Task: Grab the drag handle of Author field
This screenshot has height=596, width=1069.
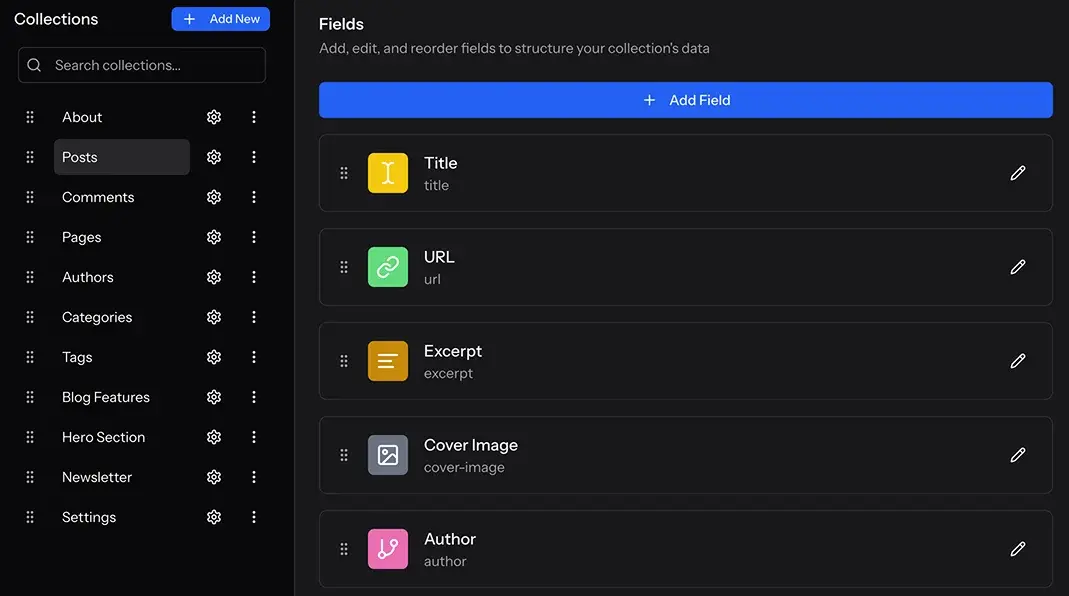Action: 344,549
